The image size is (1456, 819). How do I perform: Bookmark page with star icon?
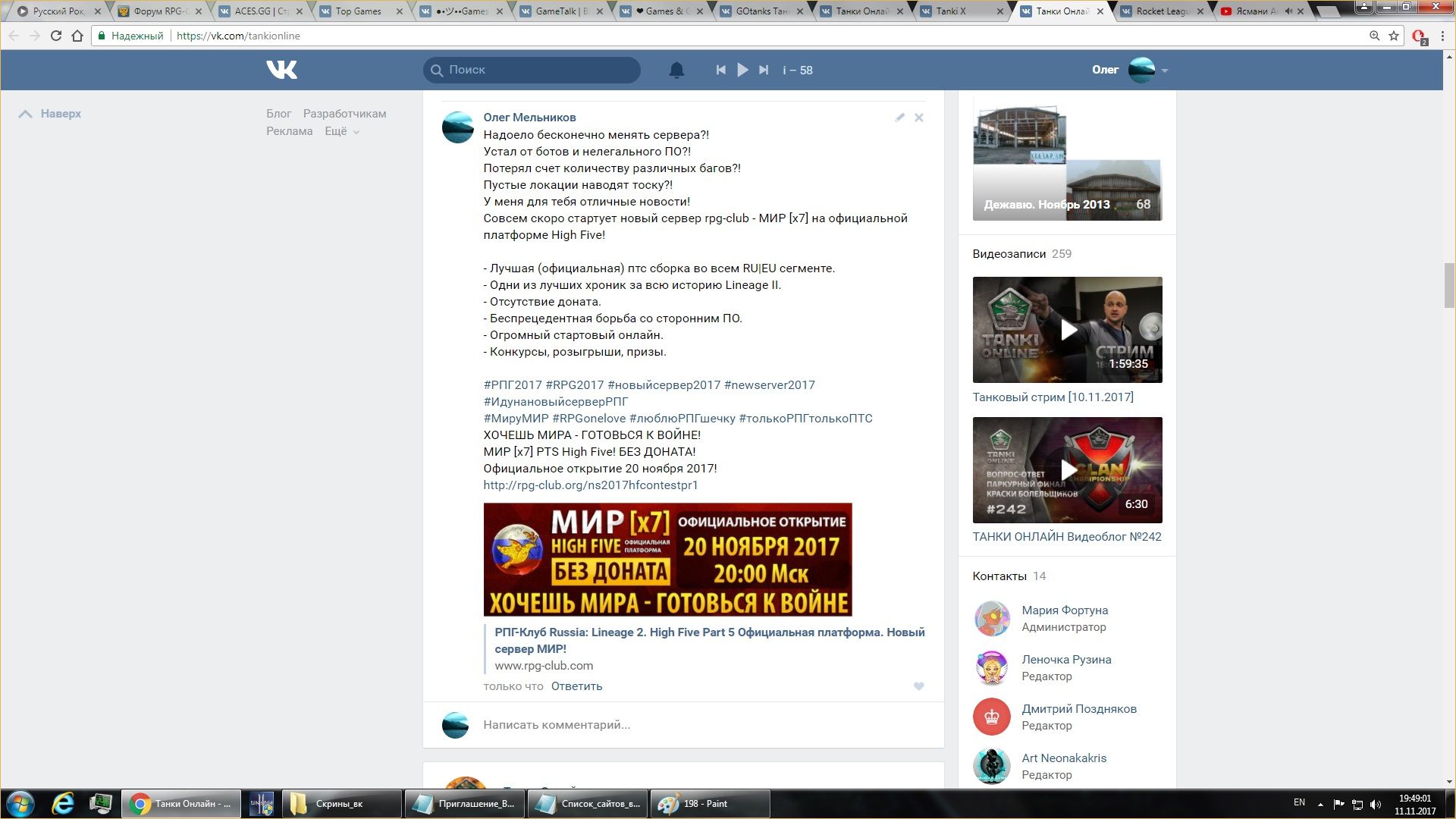[x=1394, y=36]
